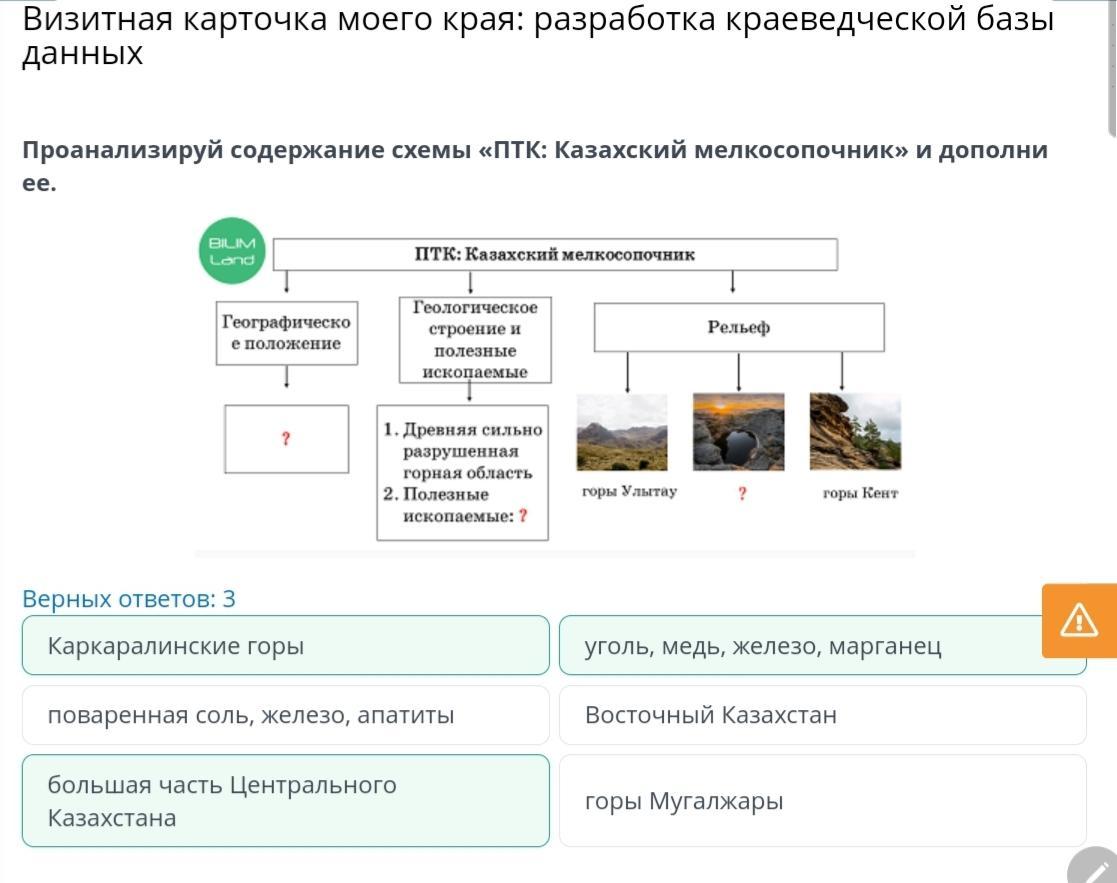The height and width of the screenshot is (883, 1117).
Task: Click the red question mark under Географическое положение
Action: (286, 439)
